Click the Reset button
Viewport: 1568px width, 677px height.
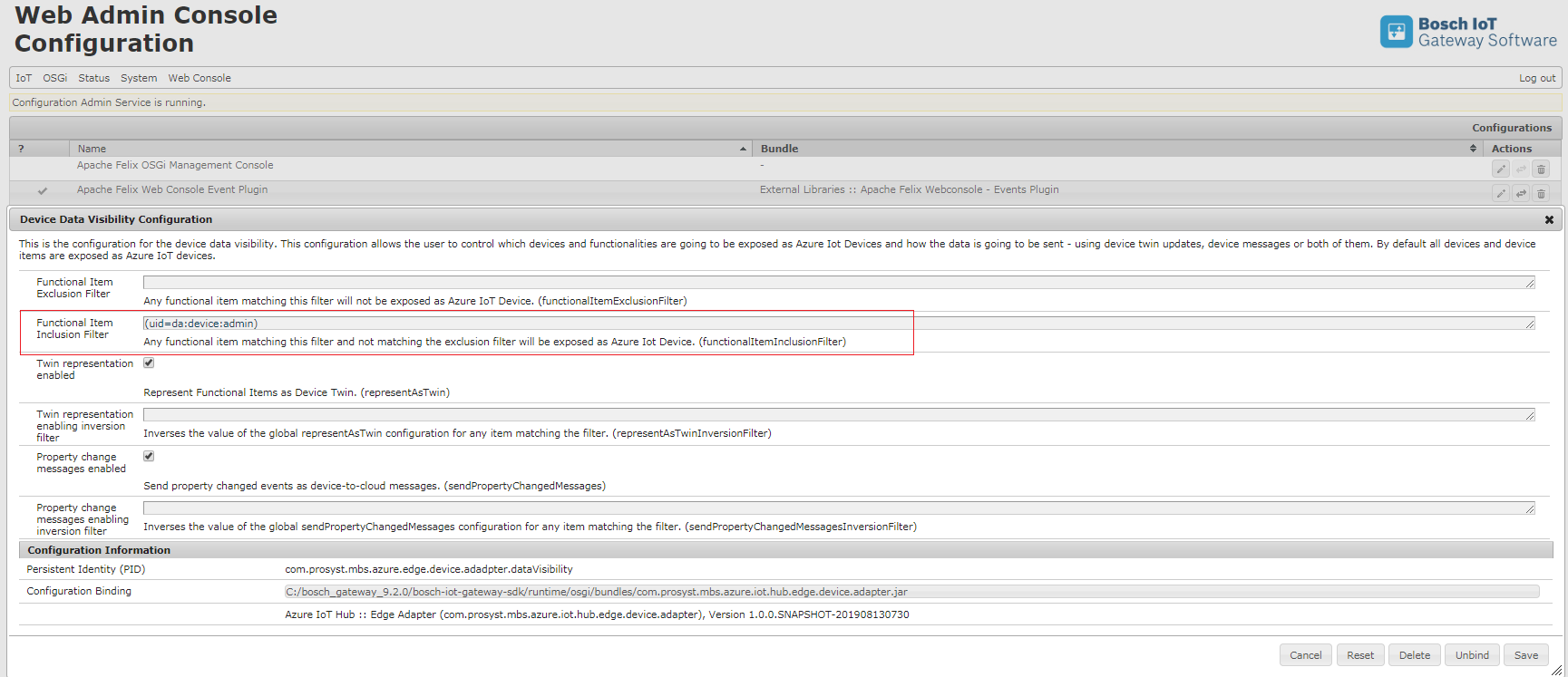[x=1360, y=655]
